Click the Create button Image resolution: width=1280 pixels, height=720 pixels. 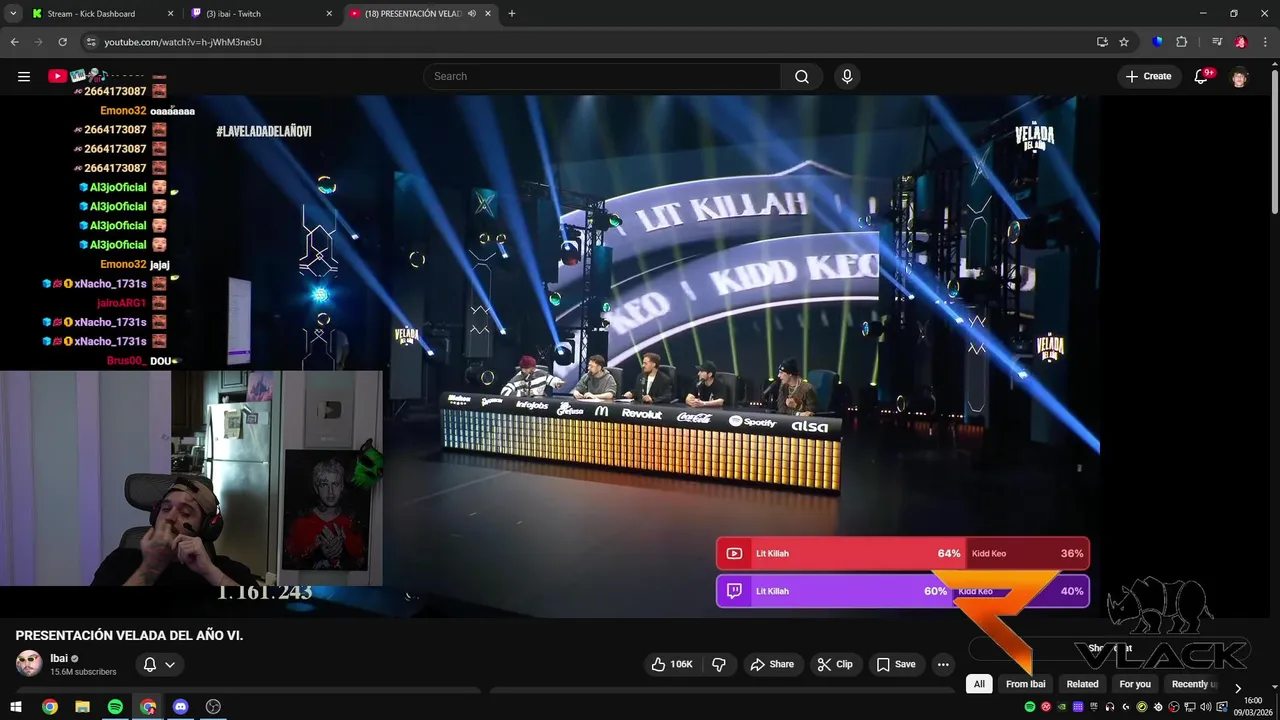1148,76
